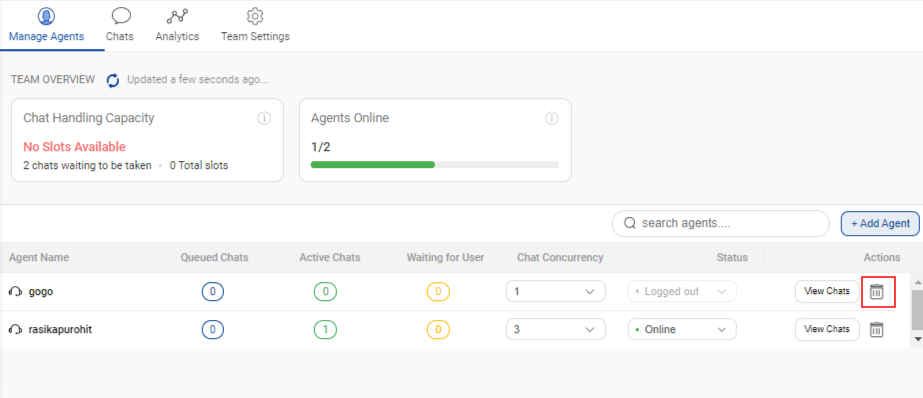Delete agent gogo with trash icon
The height and width of the screenshot is (398, 923).
(x=877, y=291)
